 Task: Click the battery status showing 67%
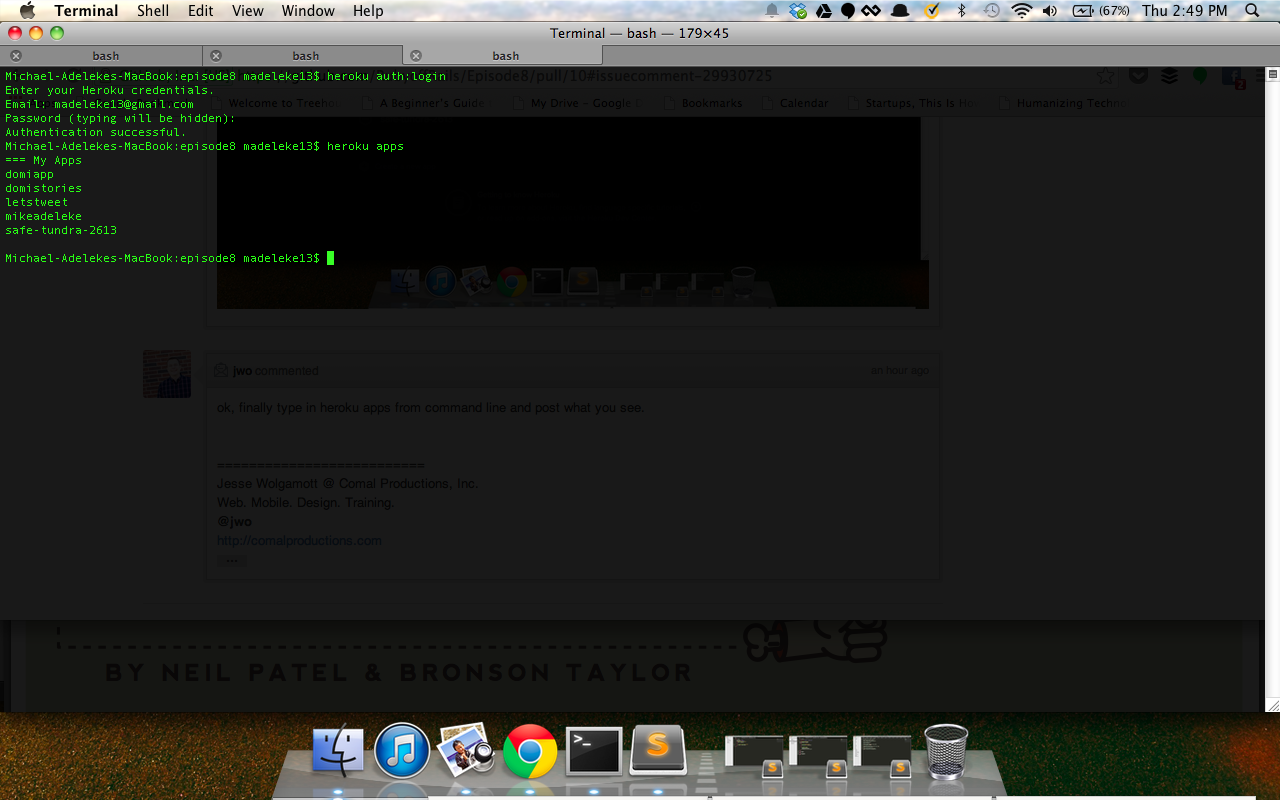pos(1100,11)
